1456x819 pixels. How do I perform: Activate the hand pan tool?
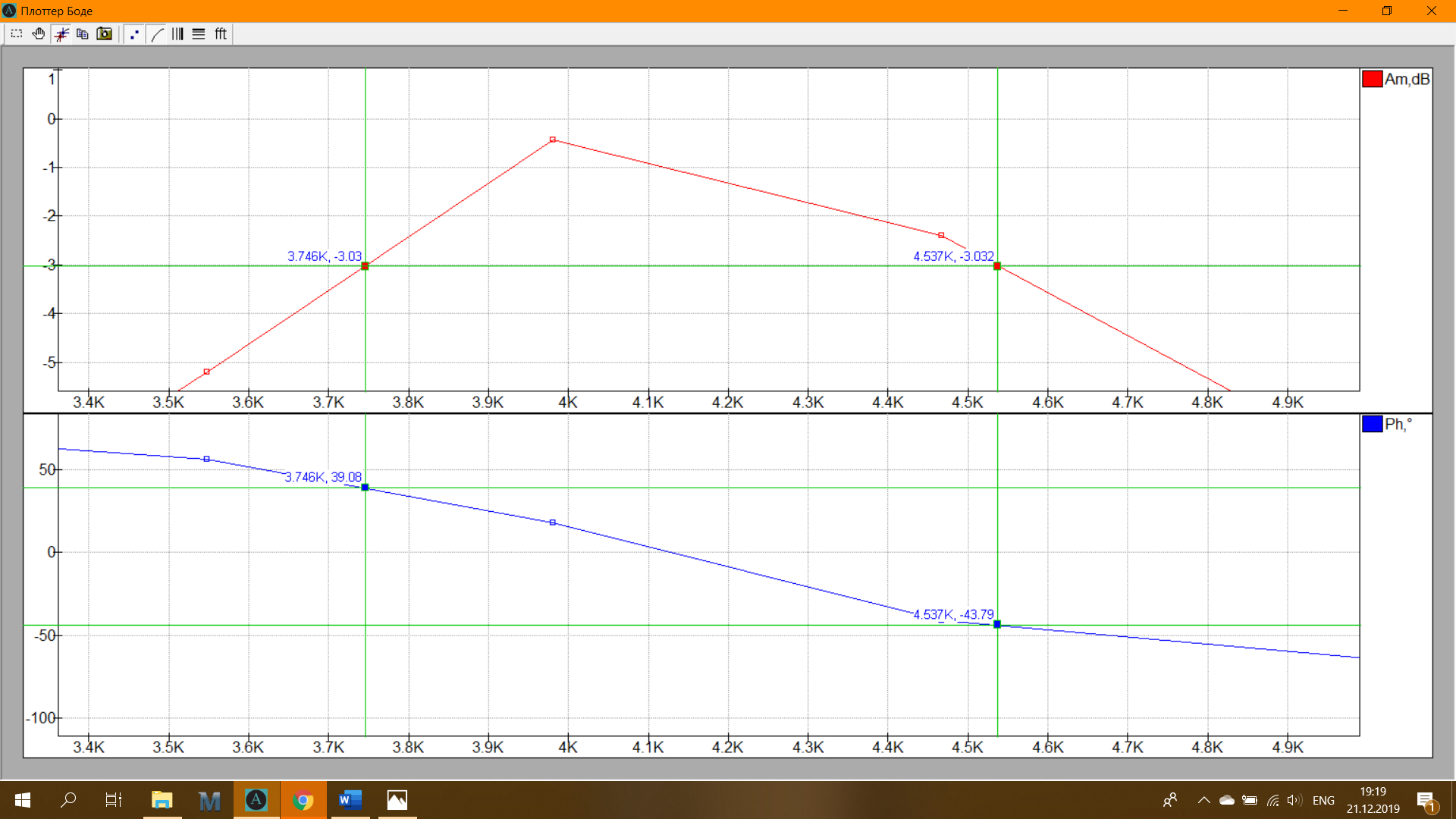[x=39, y=34]
